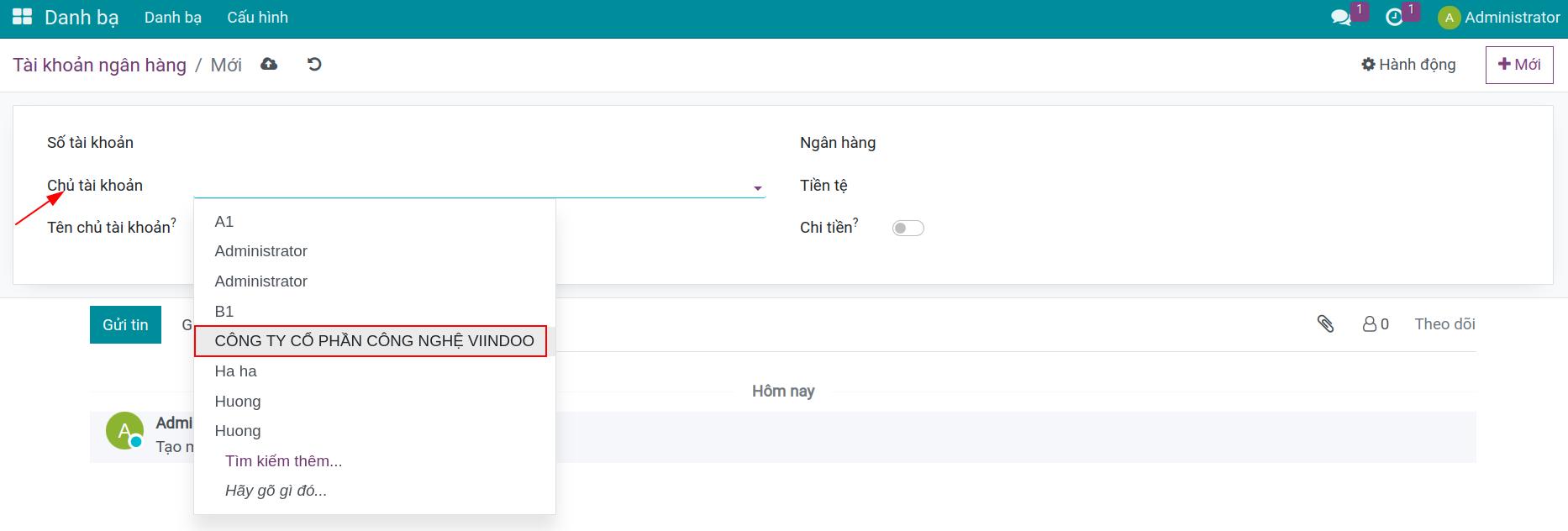Select B1 from the dropdown list
1568x531 pixels.
[x=375, y=311]
